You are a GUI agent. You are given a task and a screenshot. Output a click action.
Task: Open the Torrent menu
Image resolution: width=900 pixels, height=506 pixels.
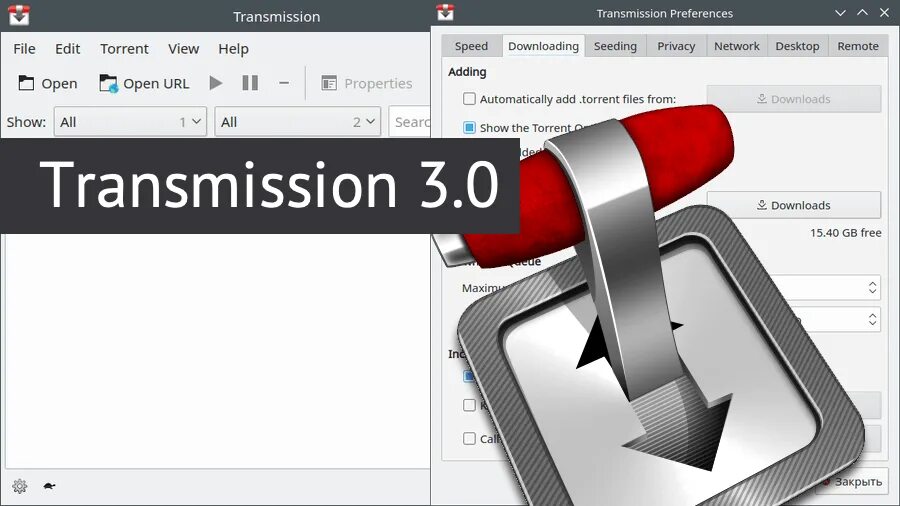point(124,49)
